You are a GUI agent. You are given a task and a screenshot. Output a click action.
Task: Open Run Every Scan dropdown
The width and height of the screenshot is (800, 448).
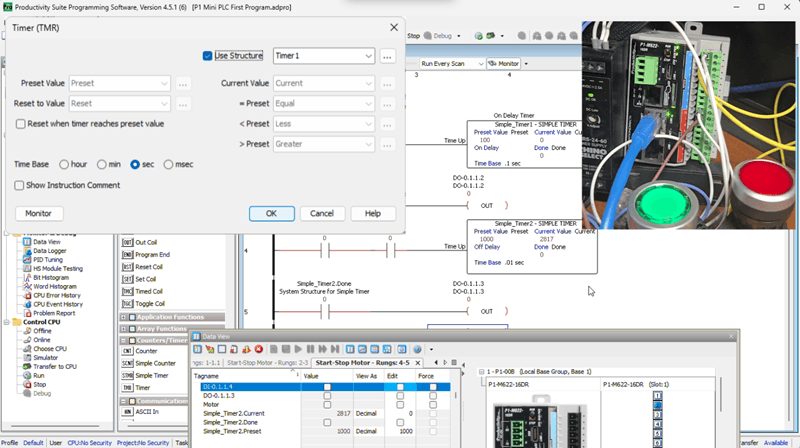(481, 64)
